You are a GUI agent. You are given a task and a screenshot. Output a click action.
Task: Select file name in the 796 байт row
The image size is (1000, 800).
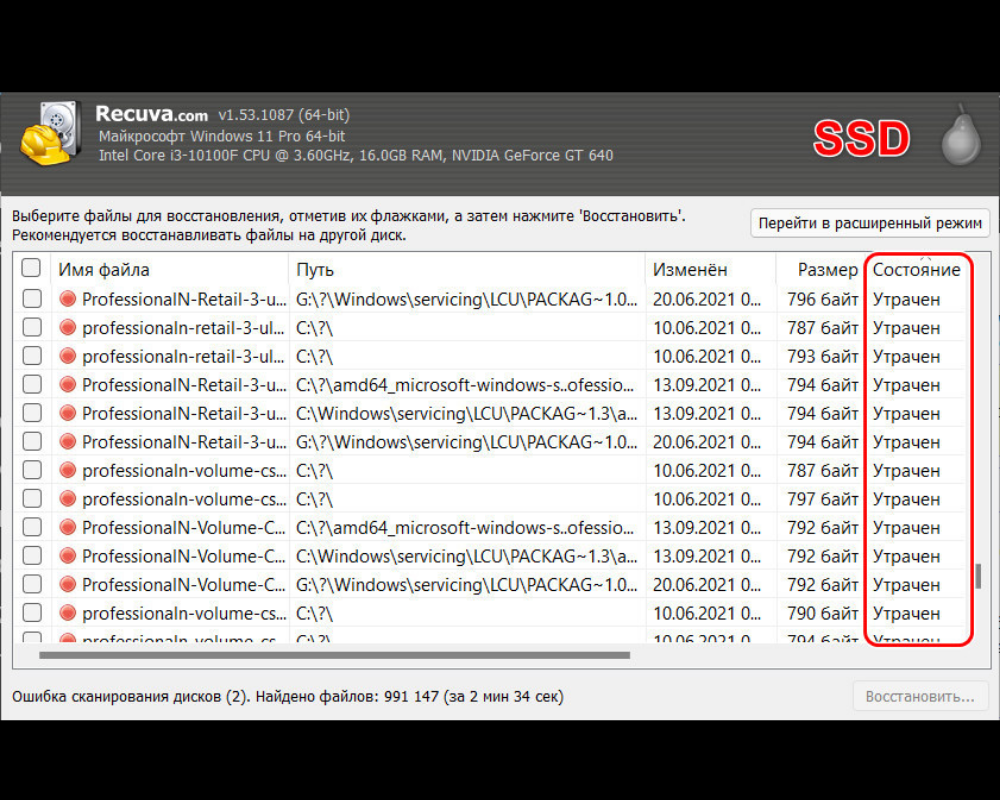pyautogui.click(x=184, y=299)
